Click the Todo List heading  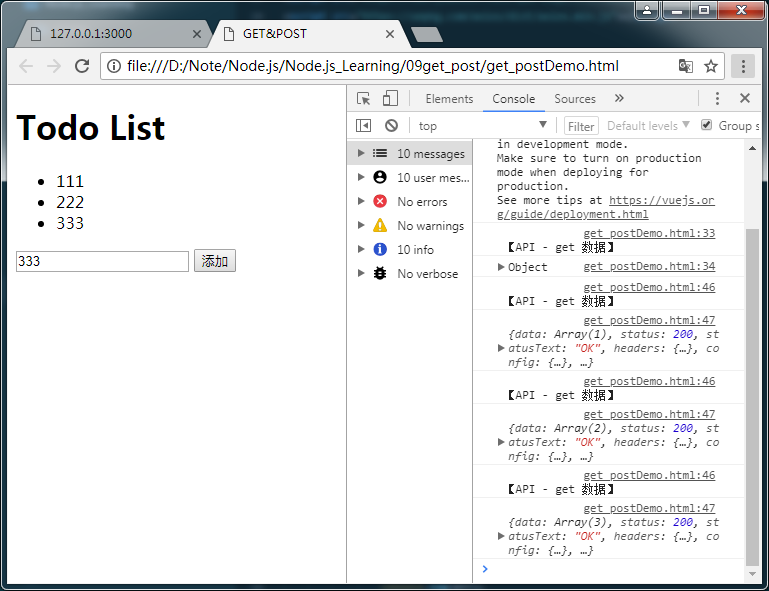(x=91, y=128)
